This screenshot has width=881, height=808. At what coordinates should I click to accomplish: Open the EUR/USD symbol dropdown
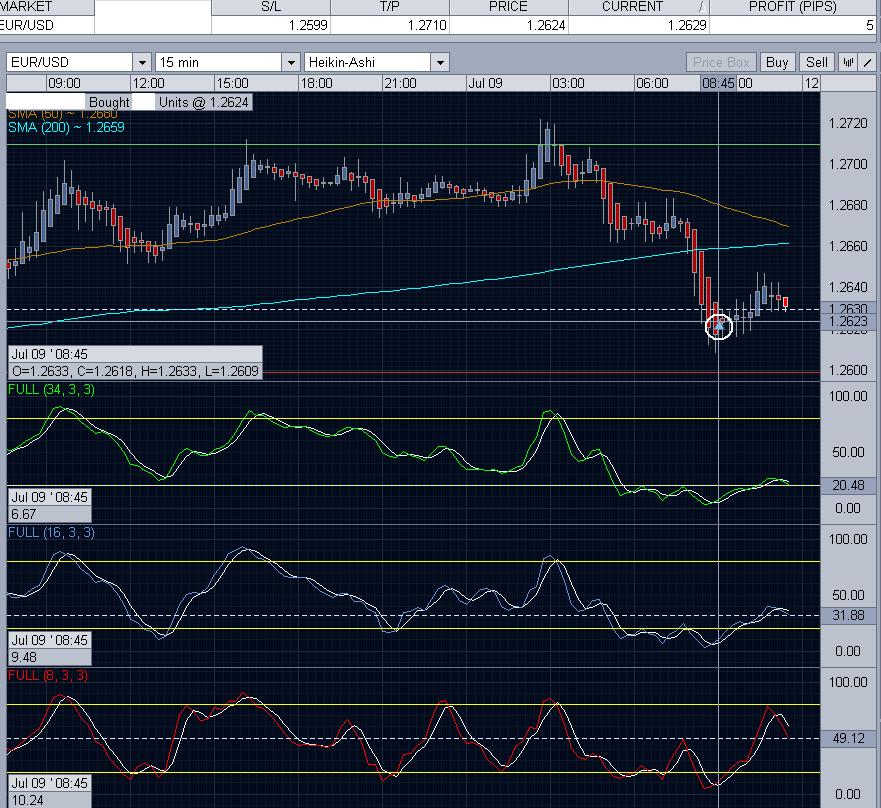pyautogui.click(x=142, y=62)
